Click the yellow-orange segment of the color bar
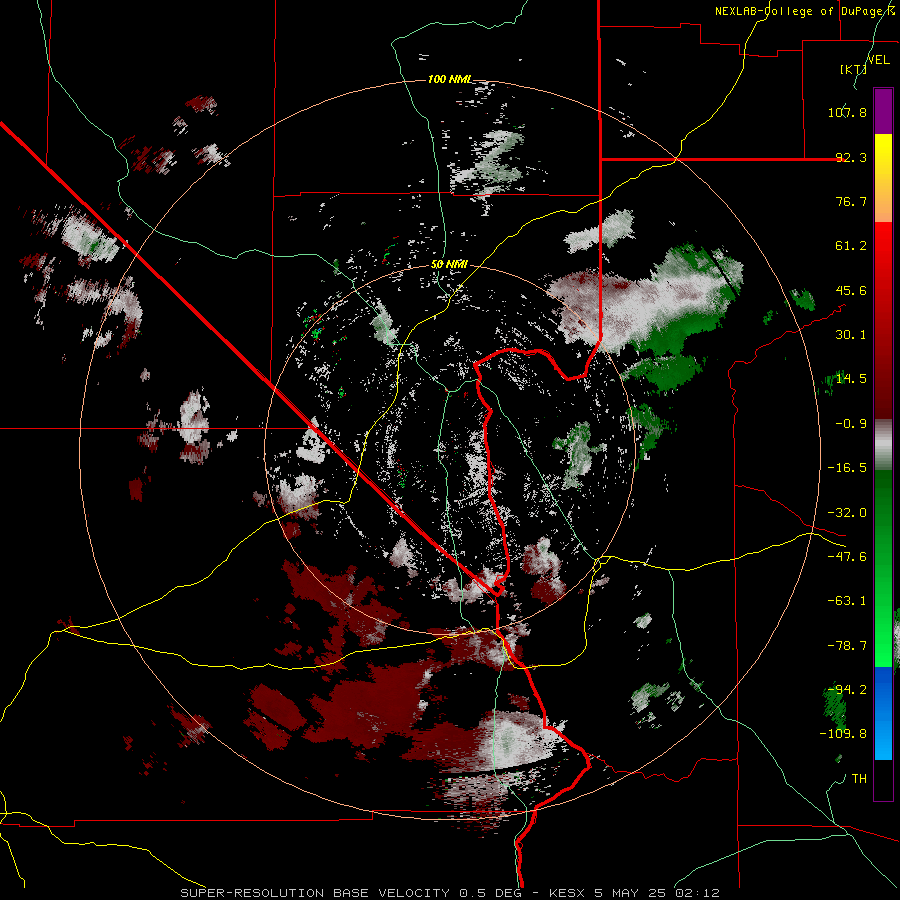The width and height of the screenshot is (900, 900). click(883, 178)
